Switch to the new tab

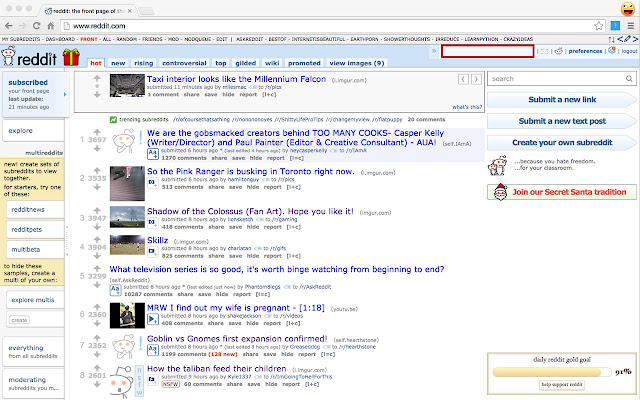[x=118, y=63]
